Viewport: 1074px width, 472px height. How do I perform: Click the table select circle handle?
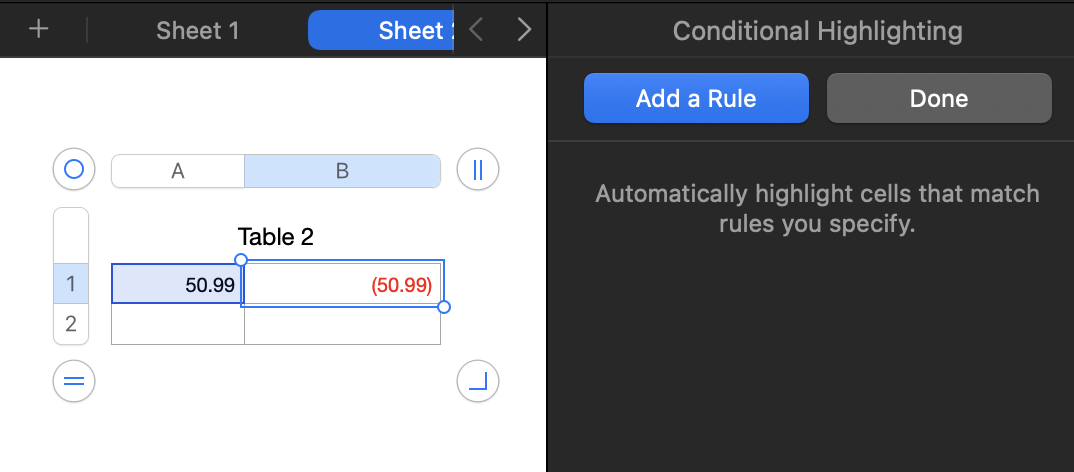coord(73,170)
